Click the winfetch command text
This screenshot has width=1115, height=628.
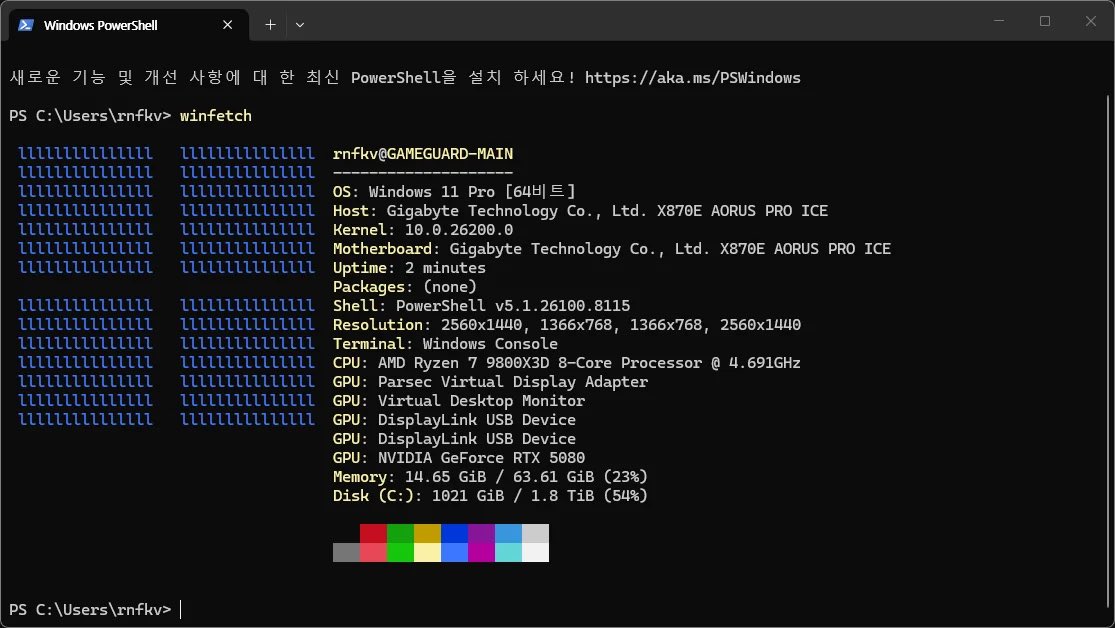[215, 116]
